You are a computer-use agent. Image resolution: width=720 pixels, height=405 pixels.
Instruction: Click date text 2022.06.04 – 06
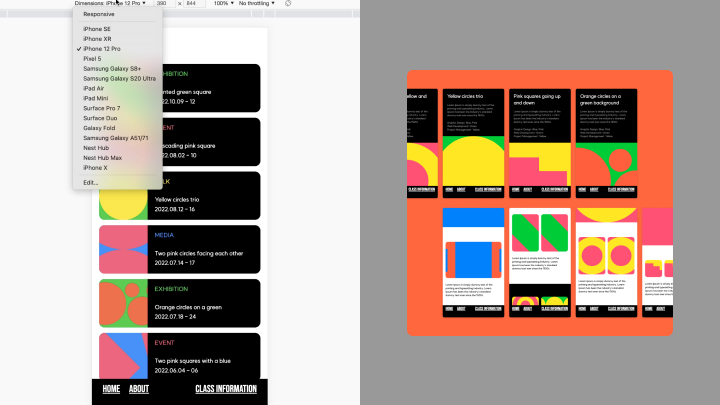coord(176,371)
